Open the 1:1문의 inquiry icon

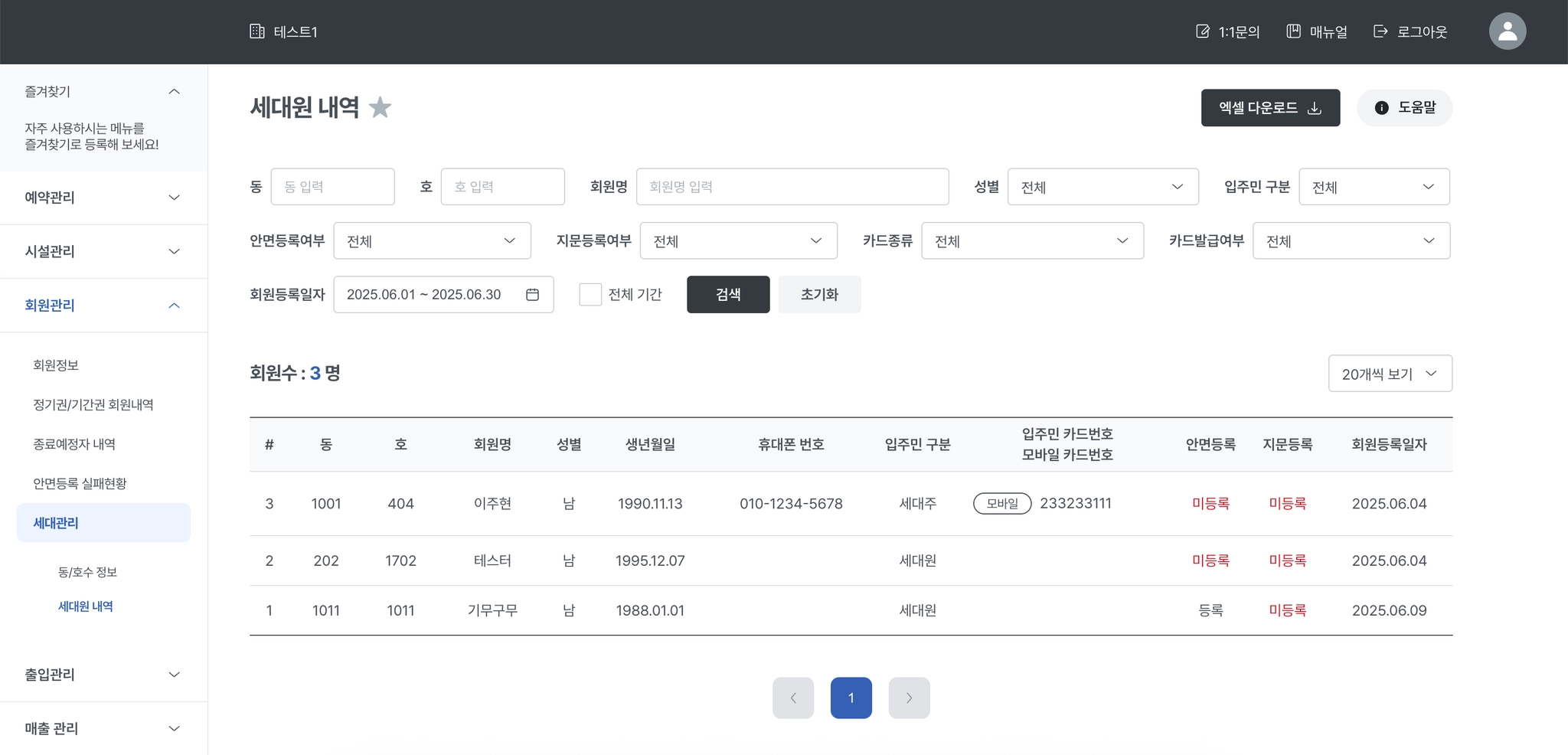[1203, 31]
